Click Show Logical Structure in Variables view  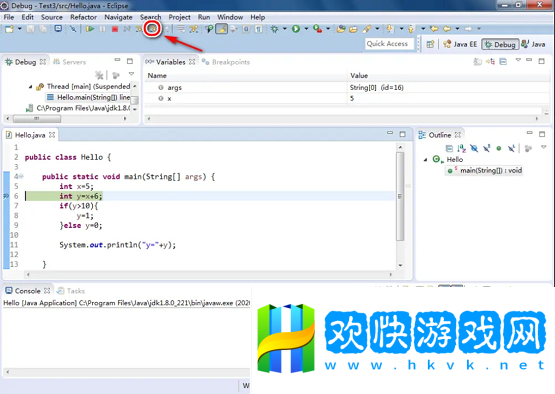[x=490, y=62]
